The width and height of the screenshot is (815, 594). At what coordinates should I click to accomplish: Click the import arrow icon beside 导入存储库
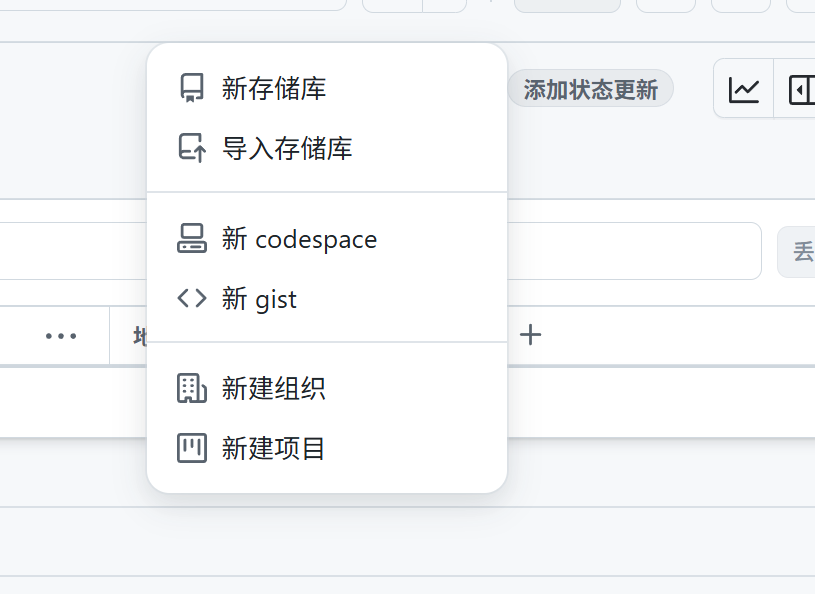192,149
